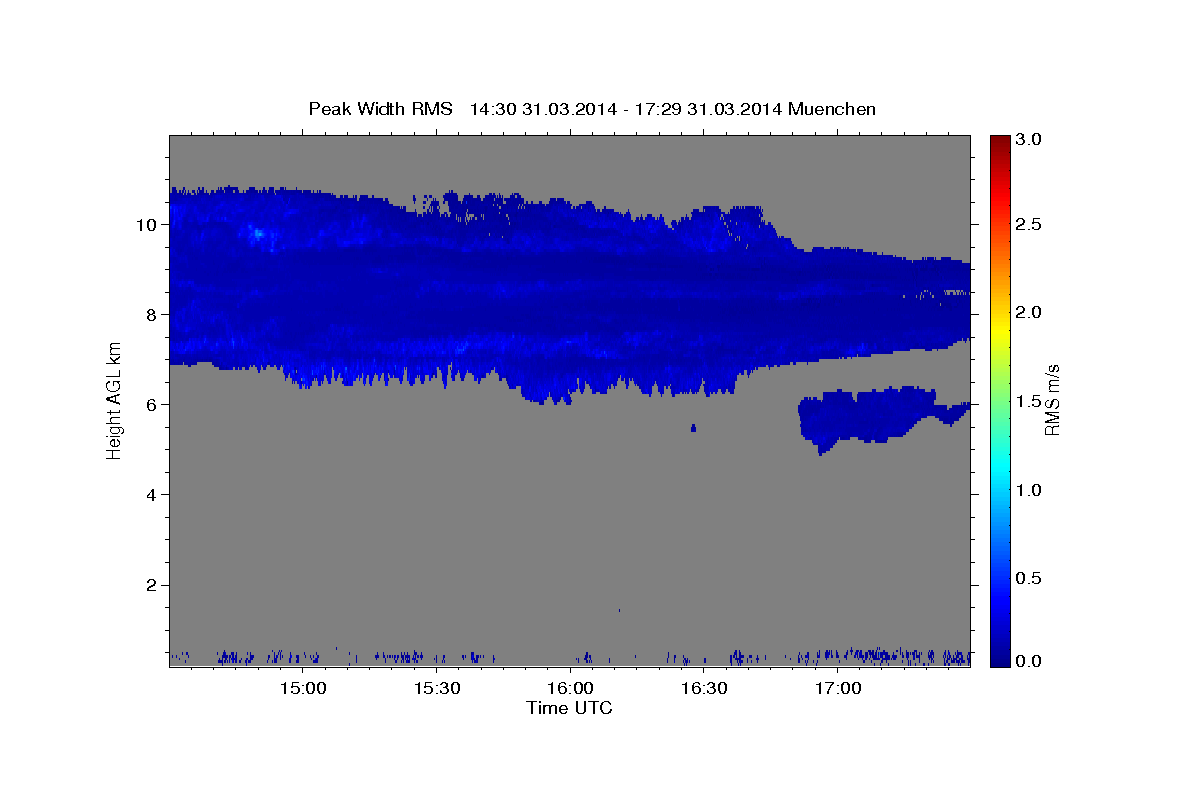The height and width of the screenshot is (800, 1200).
Task: Click the height axis label '2'
Action: coord(152,585)
